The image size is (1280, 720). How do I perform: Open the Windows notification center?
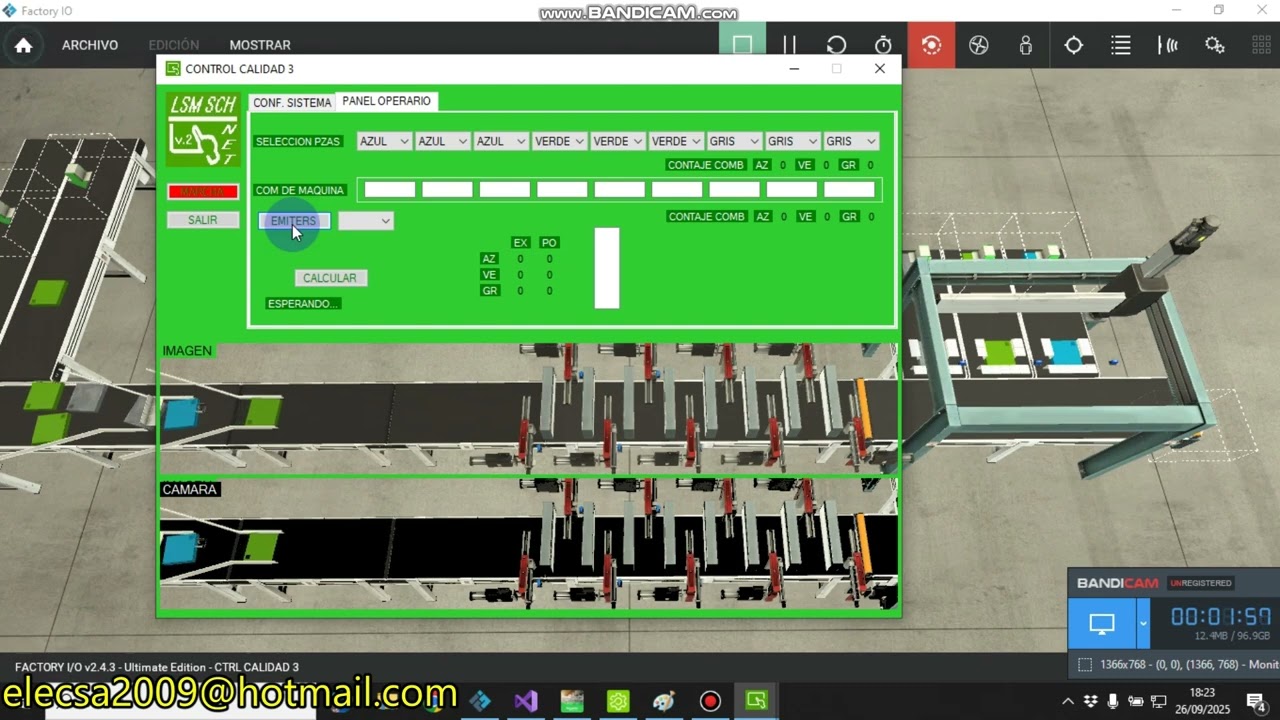(x=1255, y=701)
